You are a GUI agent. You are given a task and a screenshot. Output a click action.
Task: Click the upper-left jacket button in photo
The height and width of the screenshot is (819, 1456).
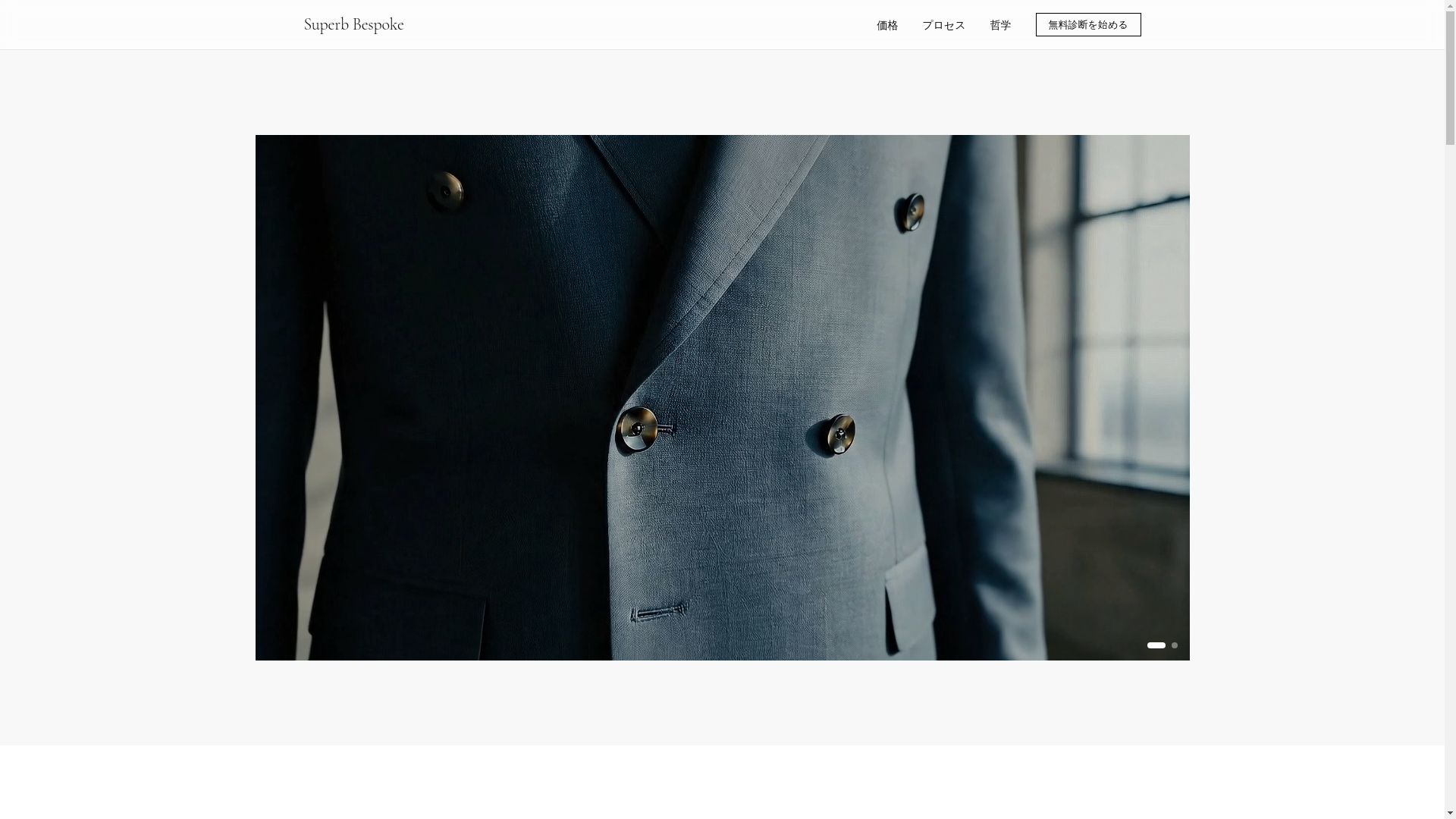click(445, 190)
